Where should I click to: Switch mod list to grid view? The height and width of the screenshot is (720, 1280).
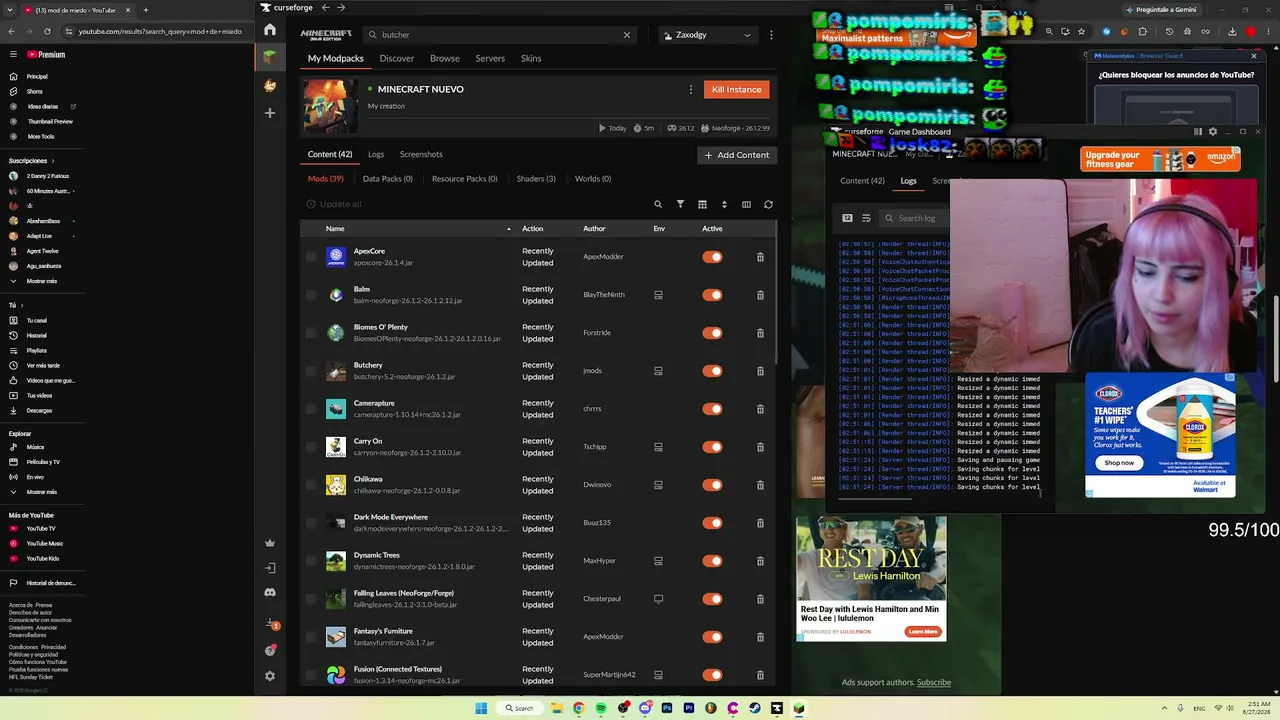coord(702,204)
